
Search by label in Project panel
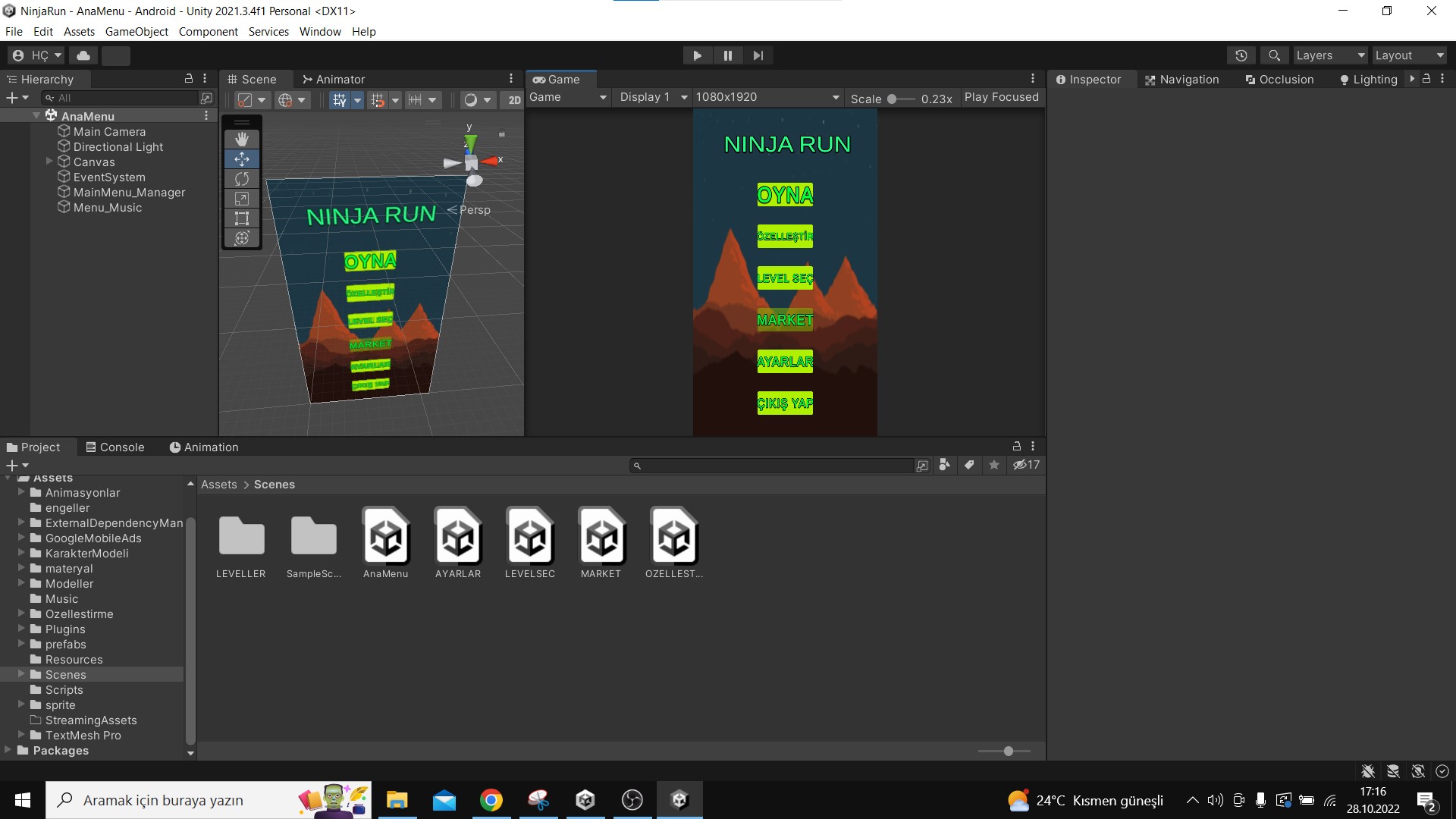point(969,465)
